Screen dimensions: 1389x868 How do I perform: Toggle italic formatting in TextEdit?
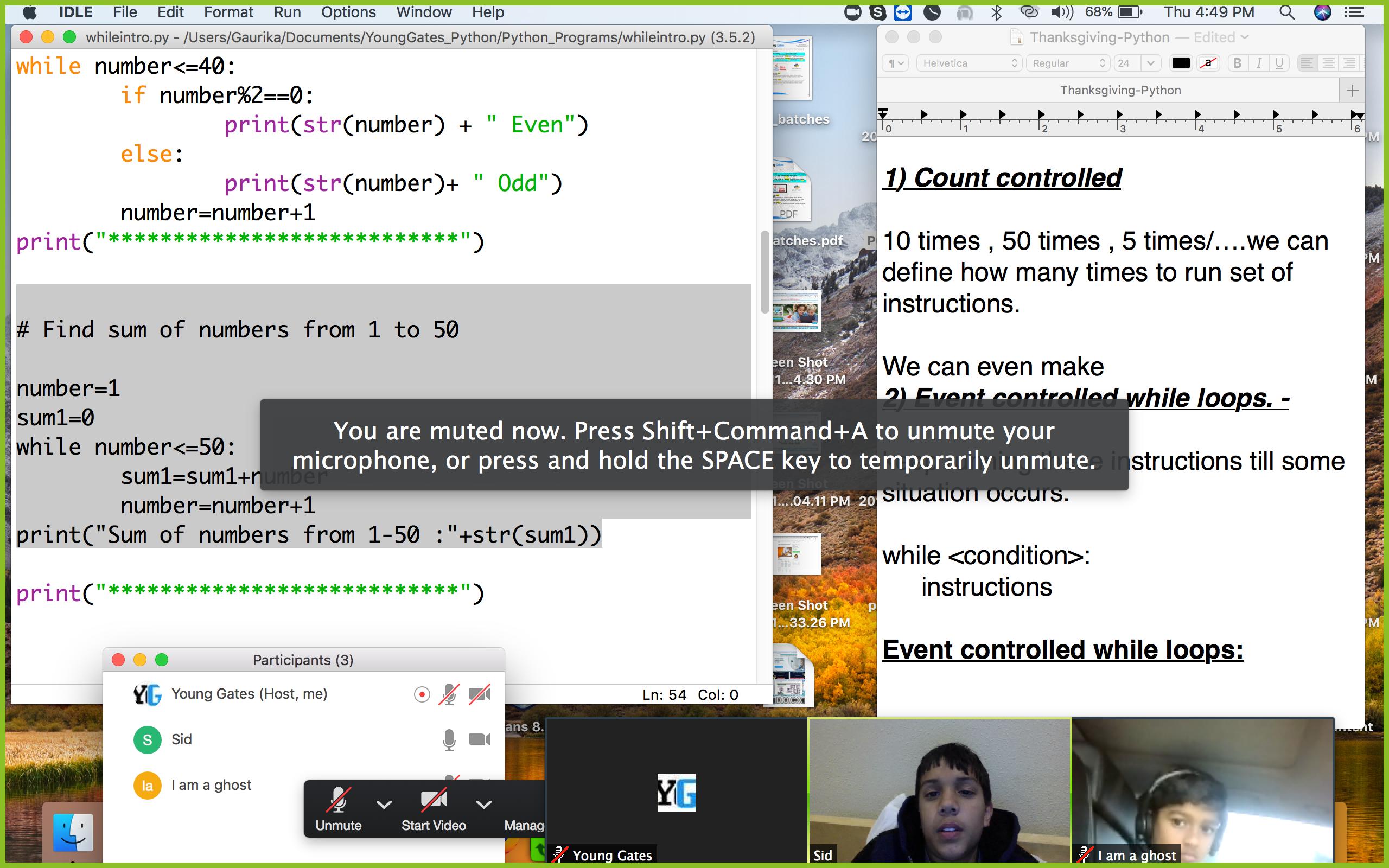click(1259, 63)
